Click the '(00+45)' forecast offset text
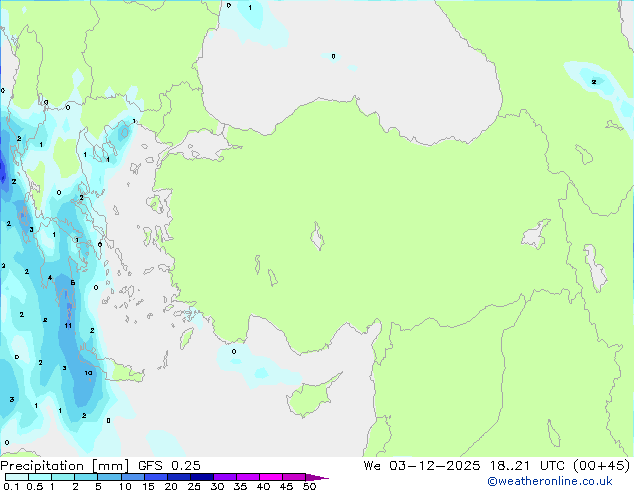Image resolution: width=634 pixels, height=490 pixels. point(601,466)
